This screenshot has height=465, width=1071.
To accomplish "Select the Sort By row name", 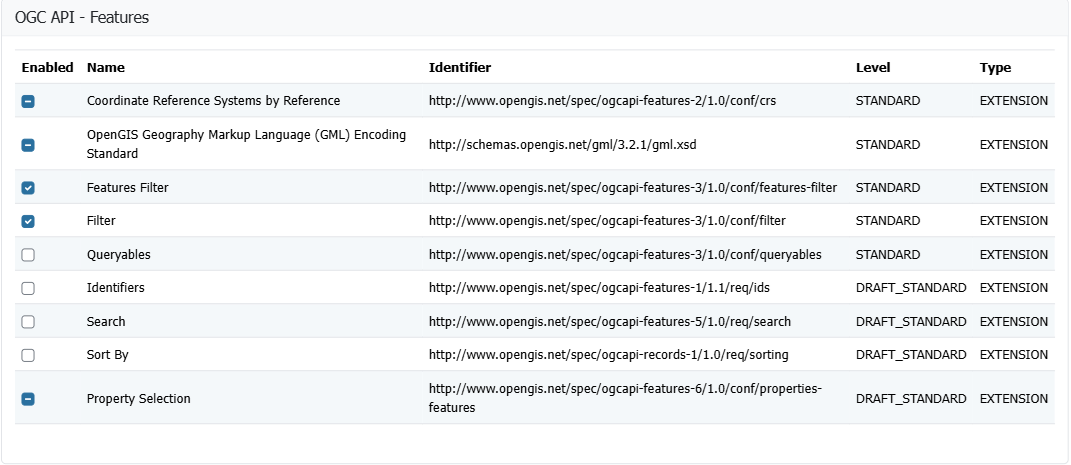I will click(x=107, y=355).
